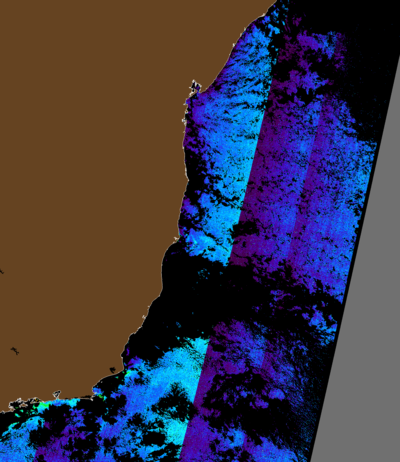Click the small white-outlined inlet on the southwest coast
The image size is (400, 462).
point(57,394)
